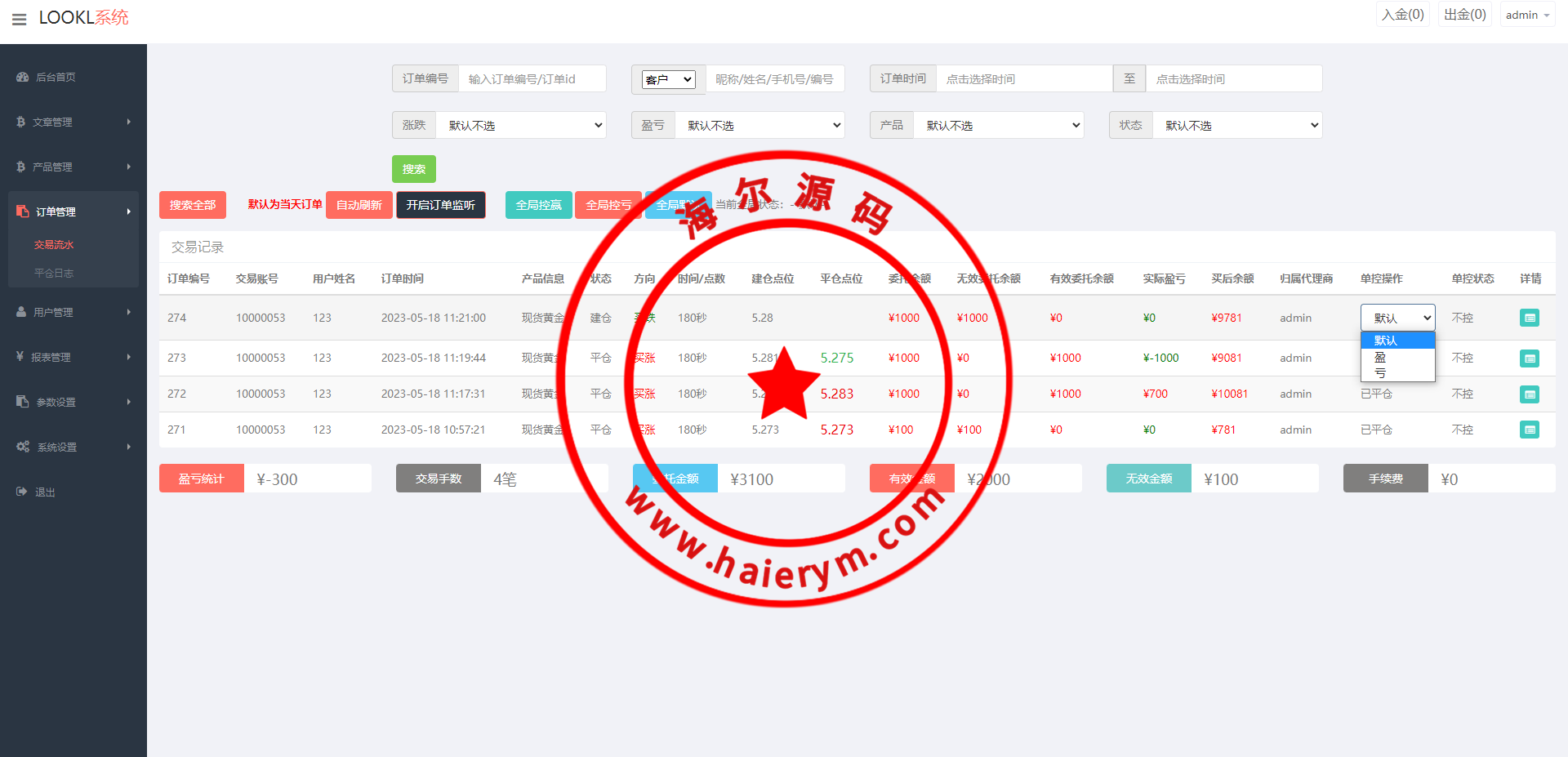Image resolution: width=1568 pixels, height=757 pixels.
Task: Open 交易流水 submenu item
Action: click(x=54, y=245)
